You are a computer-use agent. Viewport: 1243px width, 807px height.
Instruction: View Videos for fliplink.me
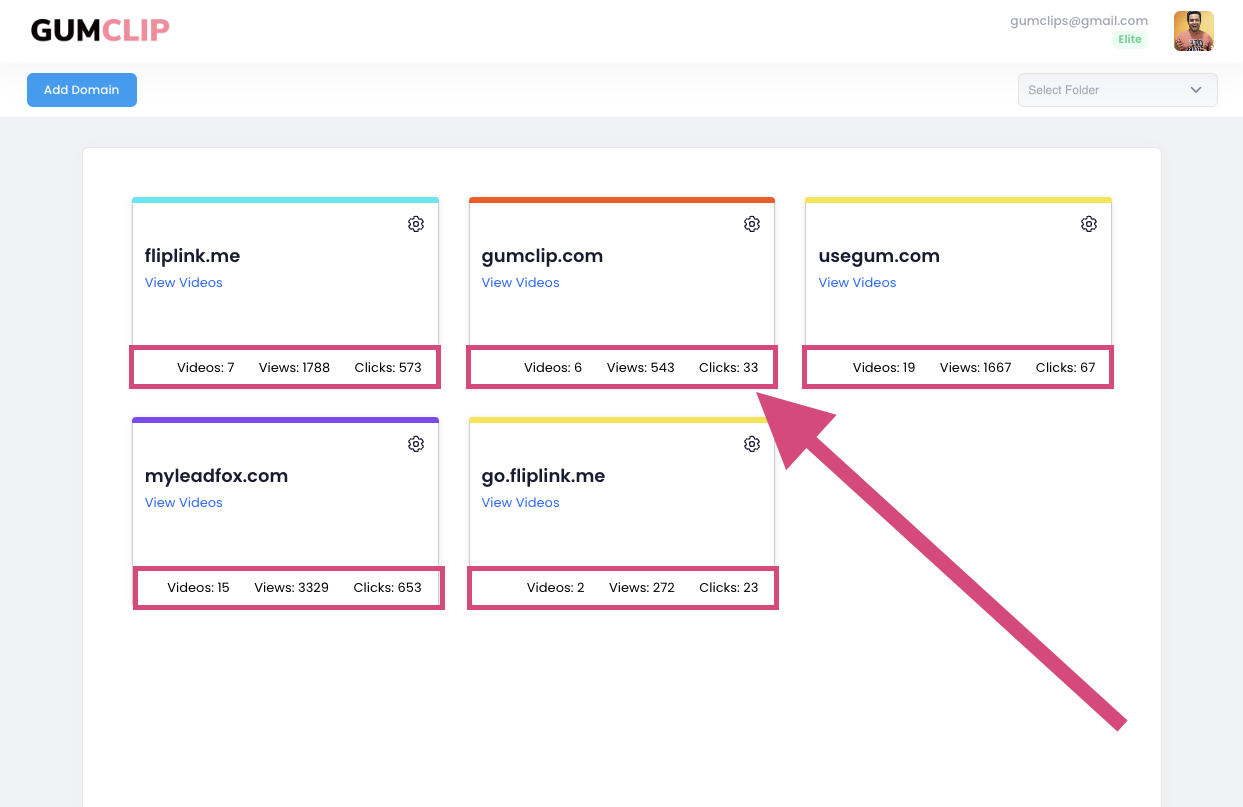(x=184, y=283)
